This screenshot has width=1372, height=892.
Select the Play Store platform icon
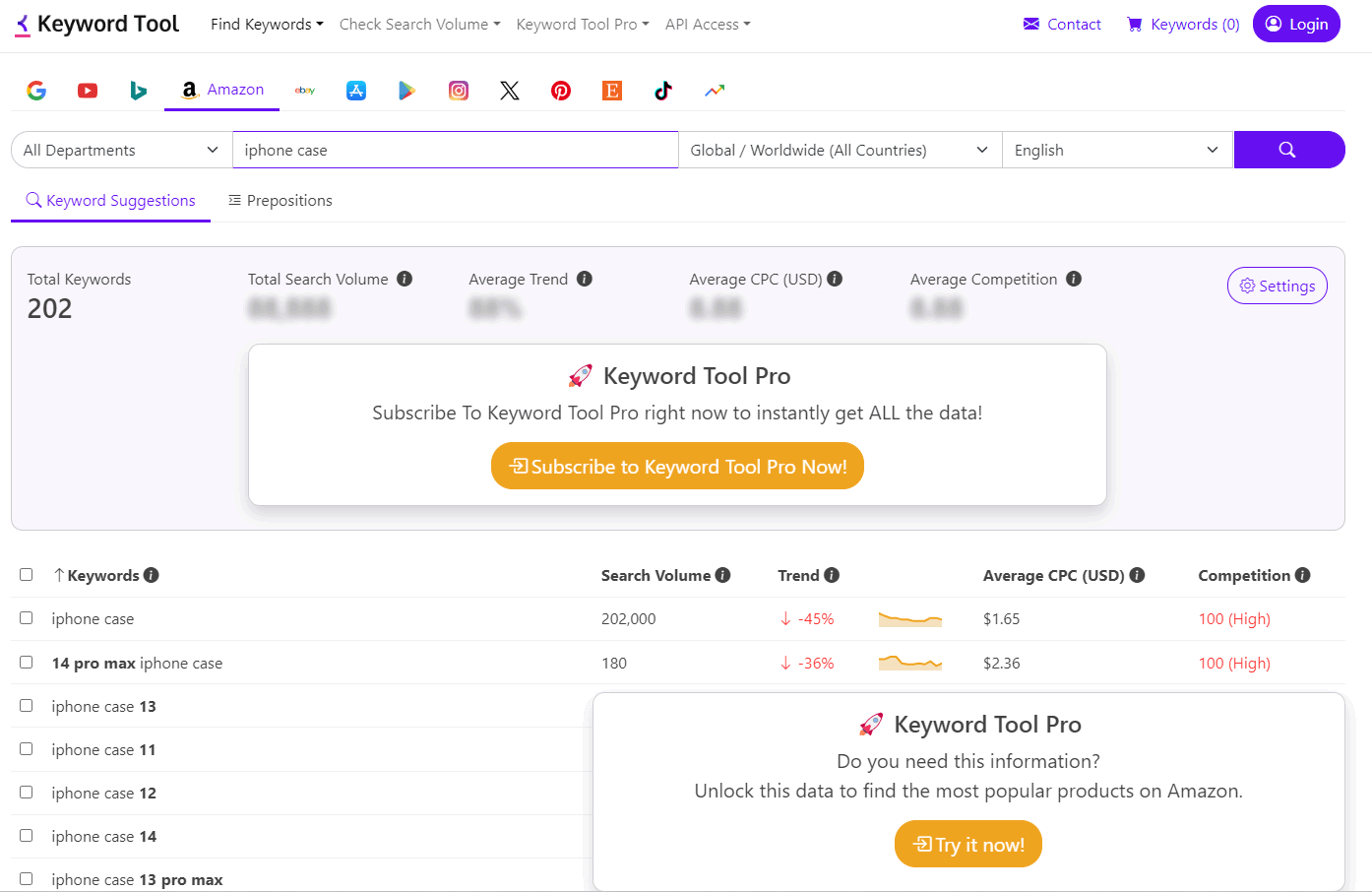tap(406, 91)
